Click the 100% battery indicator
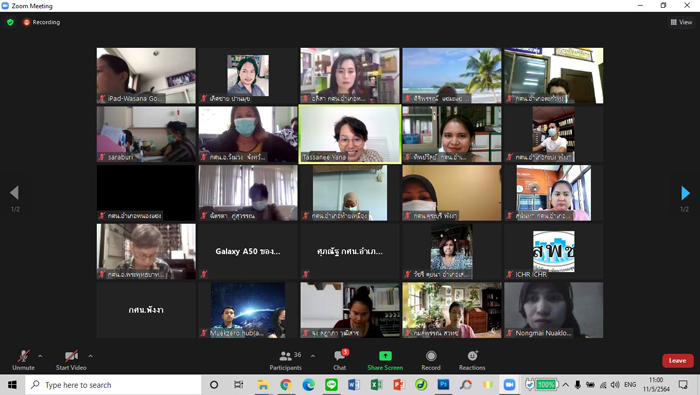The height and width of the screenshot is (395, 700). [x=546, y=385]
